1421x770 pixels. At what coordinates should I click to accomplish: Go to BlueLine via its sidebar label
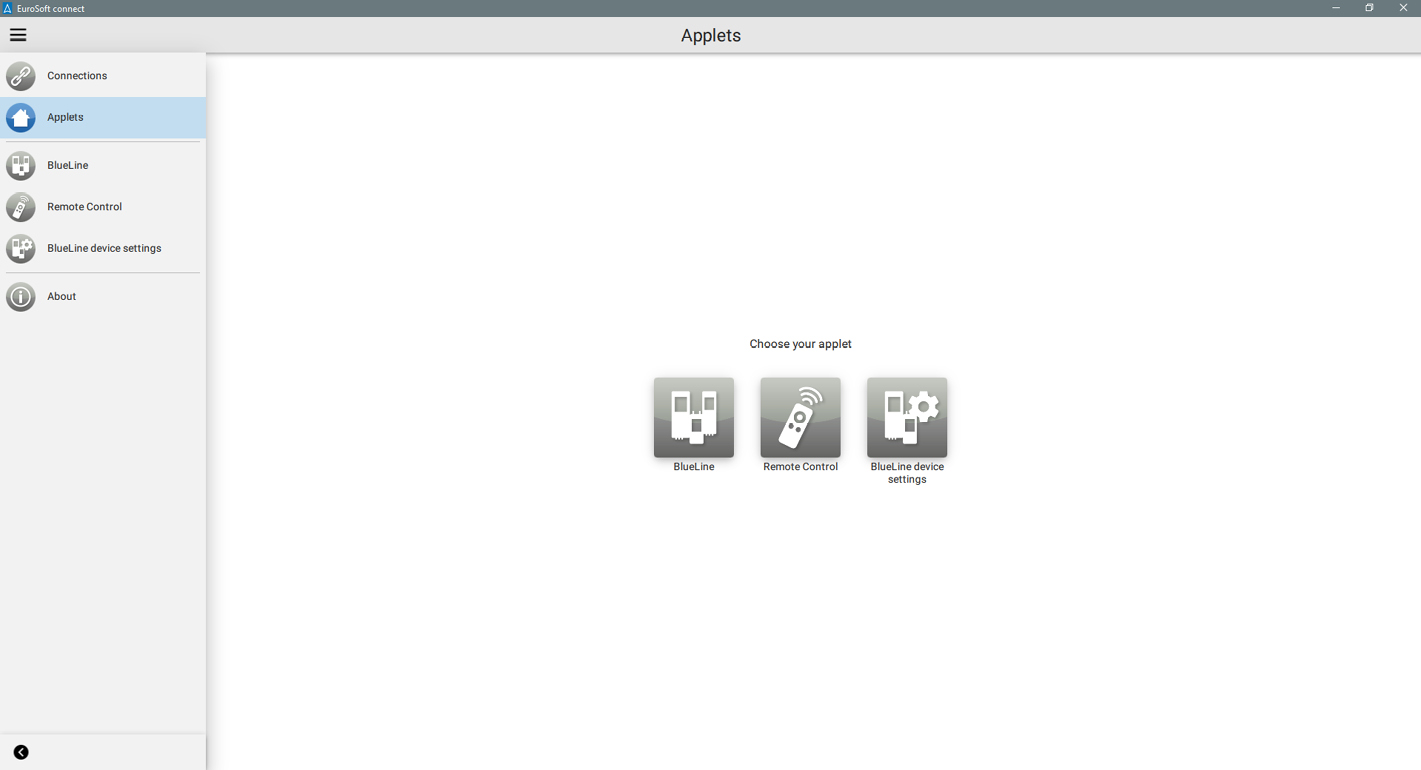click(68, 166)
